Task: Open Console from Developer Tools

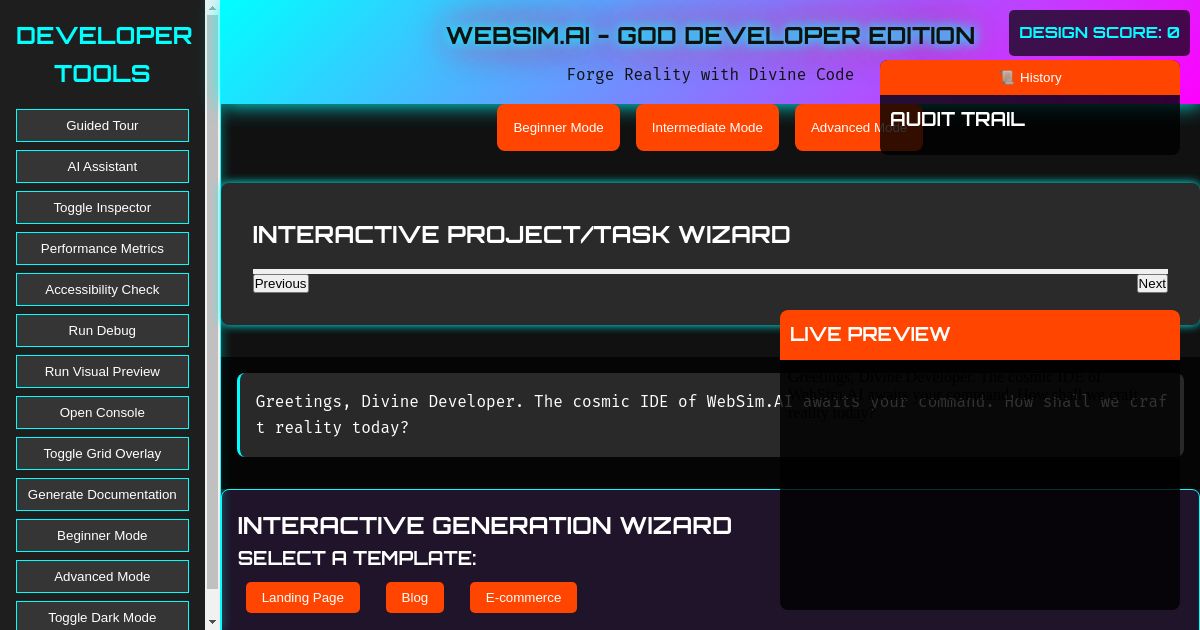Action: 102,412
